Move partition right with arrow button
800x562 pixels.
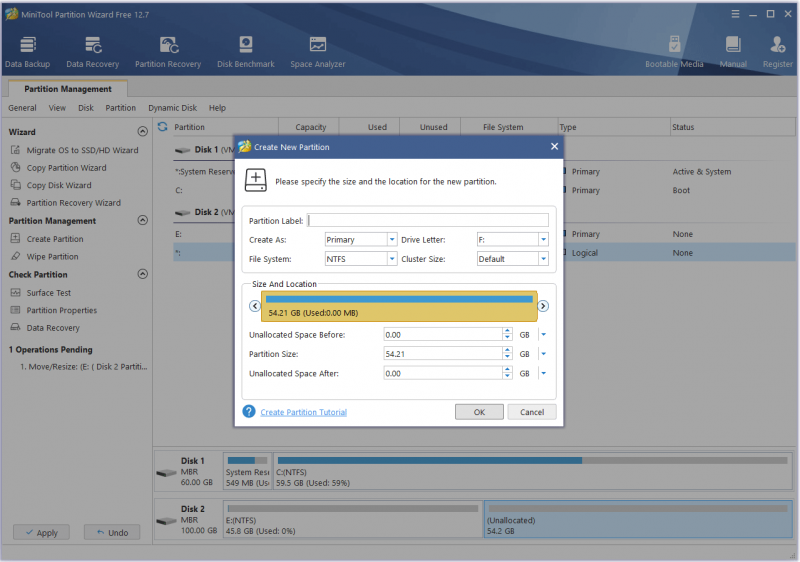(x=543, y=306)
